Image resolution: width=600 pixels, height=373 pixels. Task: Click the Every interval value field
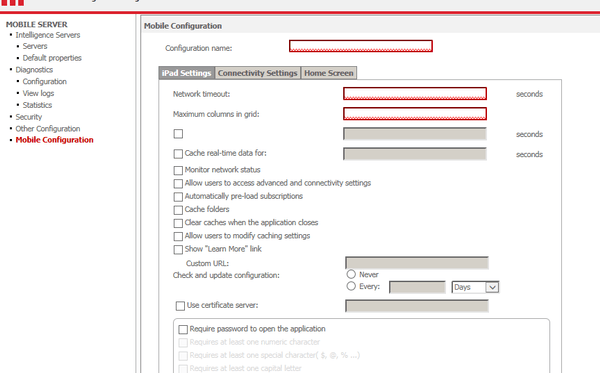417,287
